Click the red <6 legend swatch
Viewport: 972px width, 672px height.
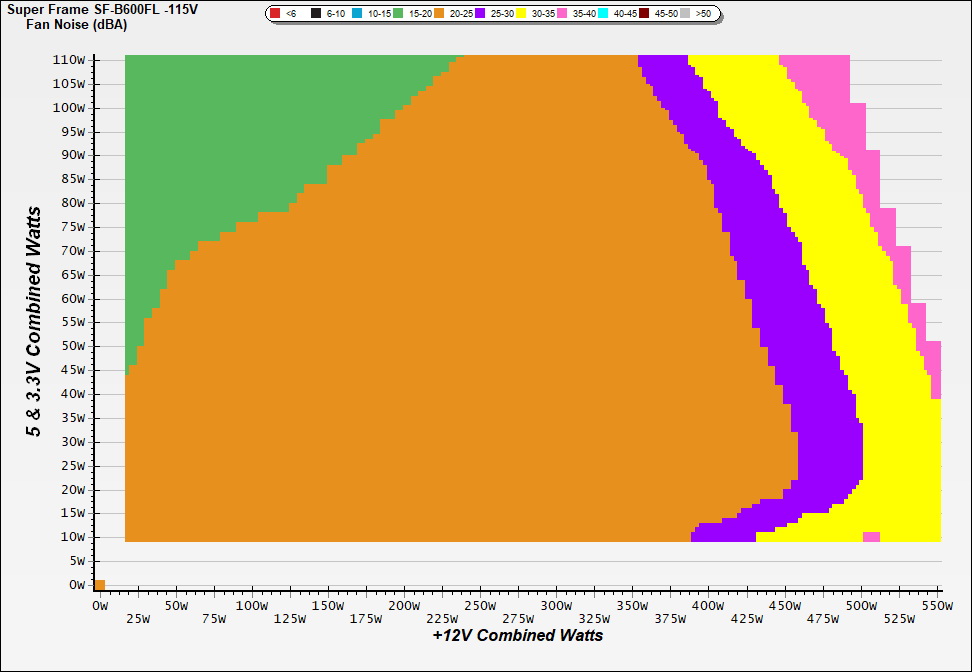tap(275, 14)
